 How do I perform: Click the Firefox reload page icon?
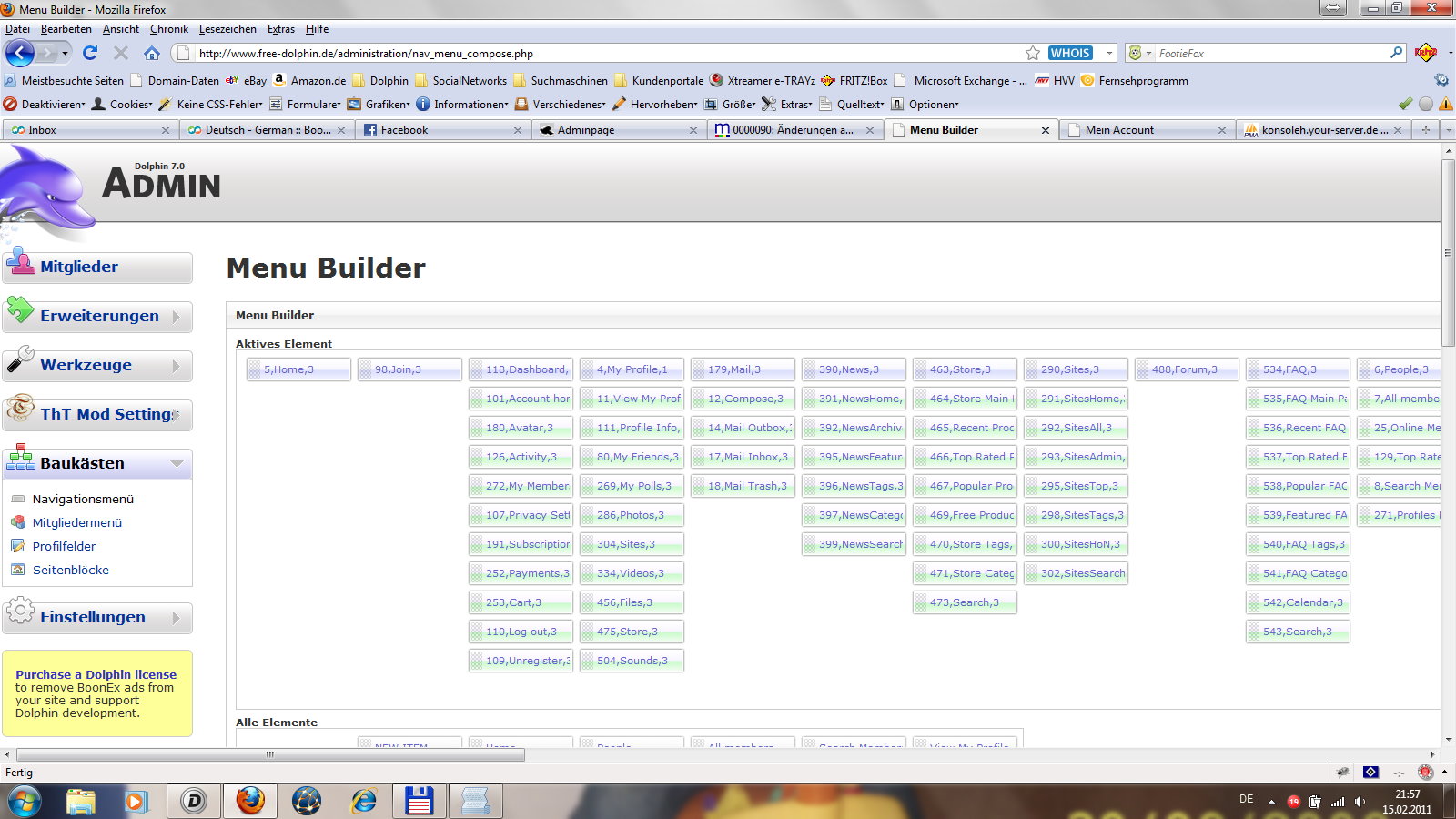click(89, 53)
